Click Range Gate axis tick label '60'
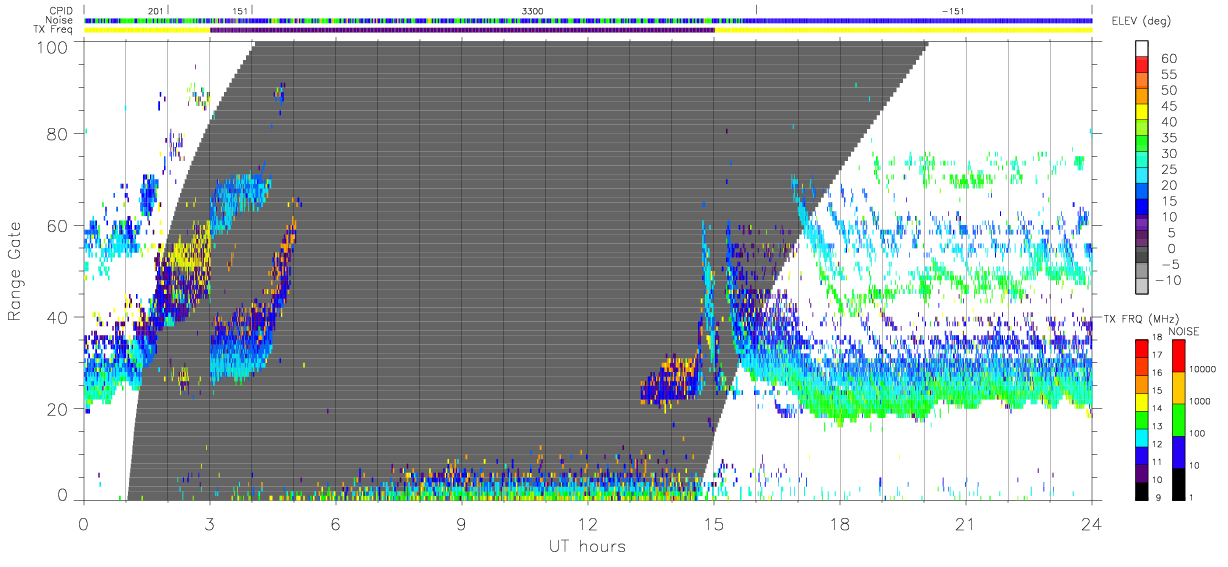Image resolution: width=1228 pixels, height=567 pixels. pos(58,226)
